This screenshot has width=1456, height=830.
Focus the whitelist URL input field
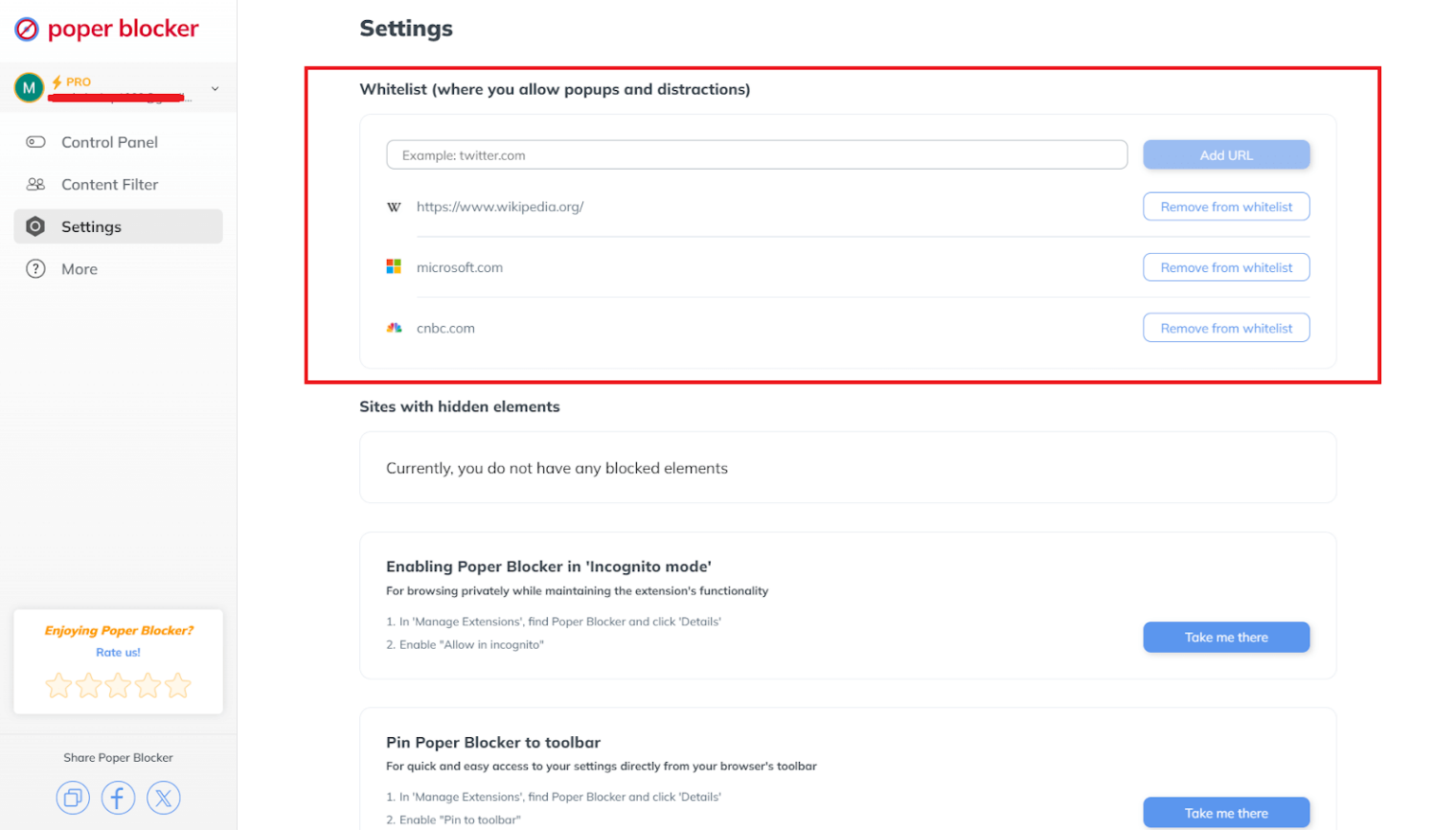[x=755, y=155]
